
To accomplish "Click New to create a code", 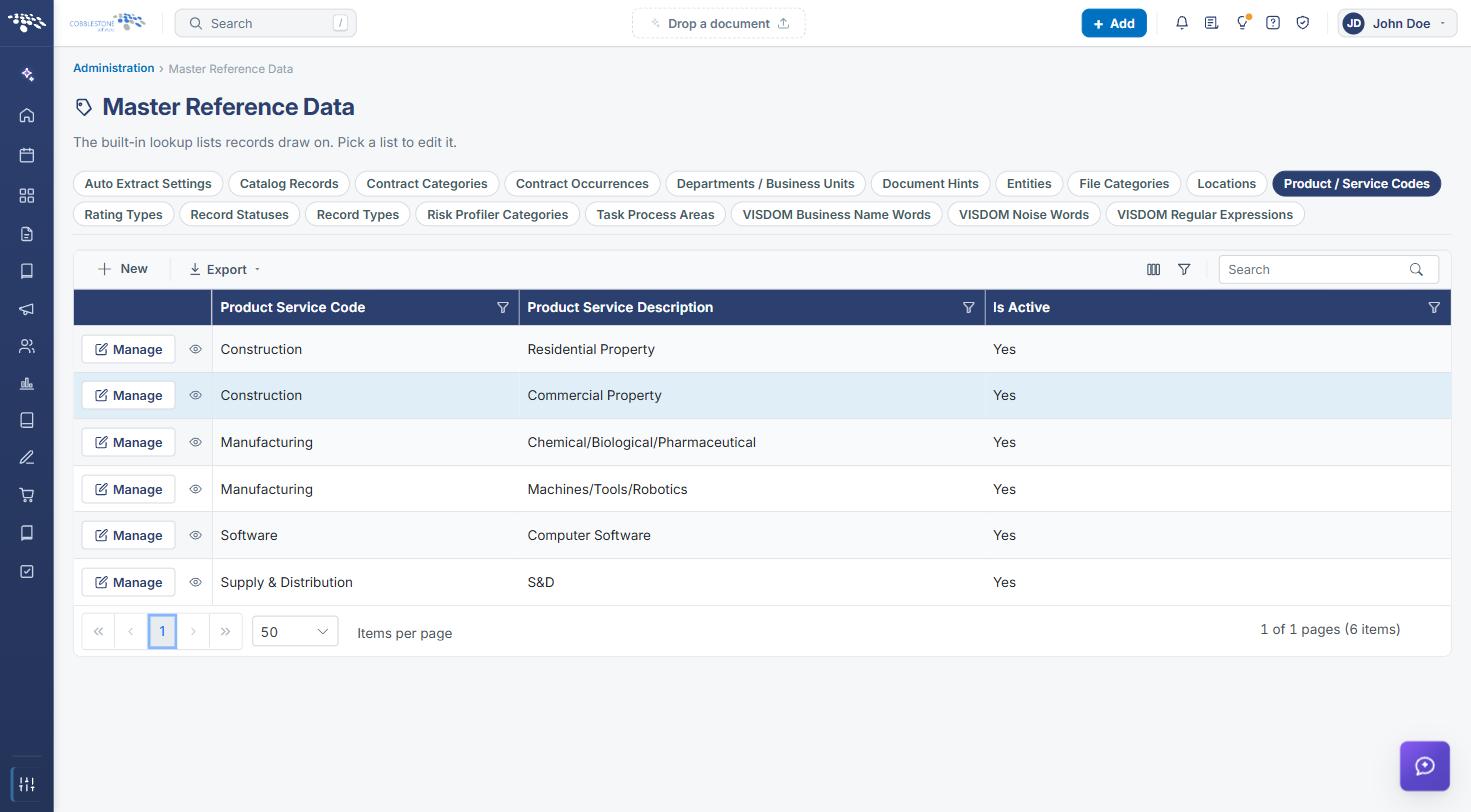I will 122,269.
